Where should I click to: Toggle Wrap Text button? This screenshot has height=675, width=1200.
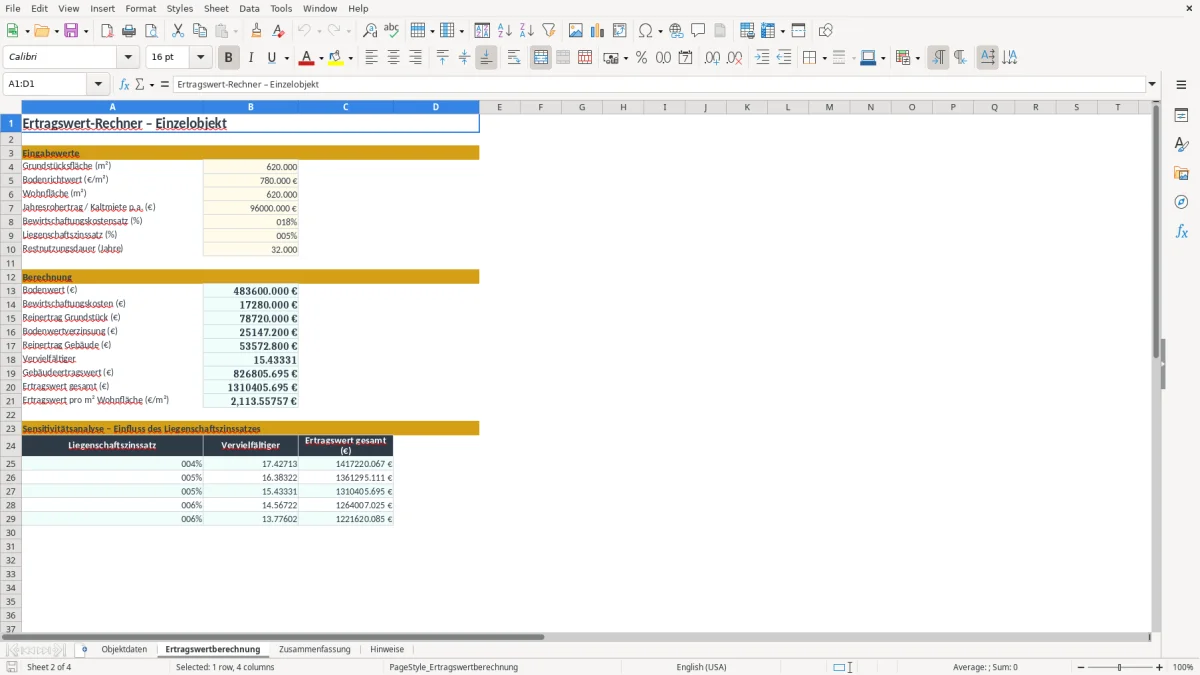pos(514,58)
